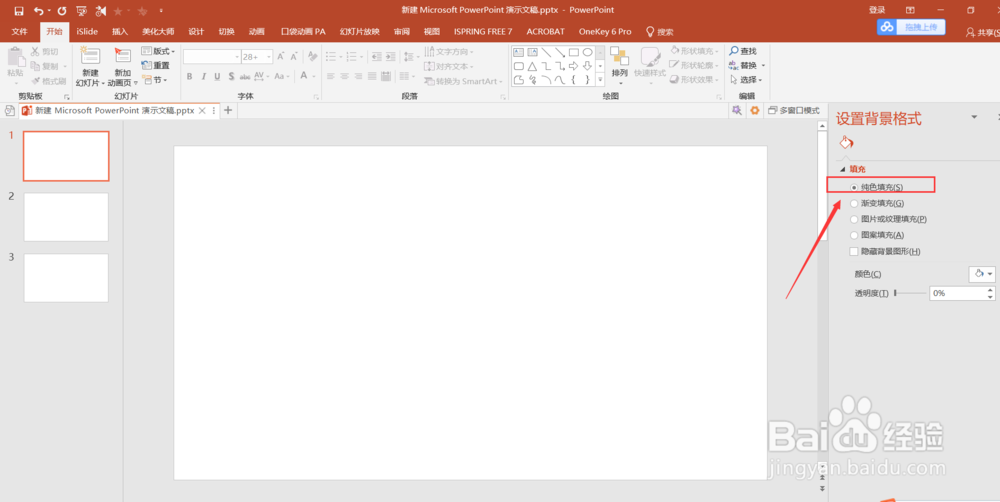Open the File (文件) menu

(20, 31)
